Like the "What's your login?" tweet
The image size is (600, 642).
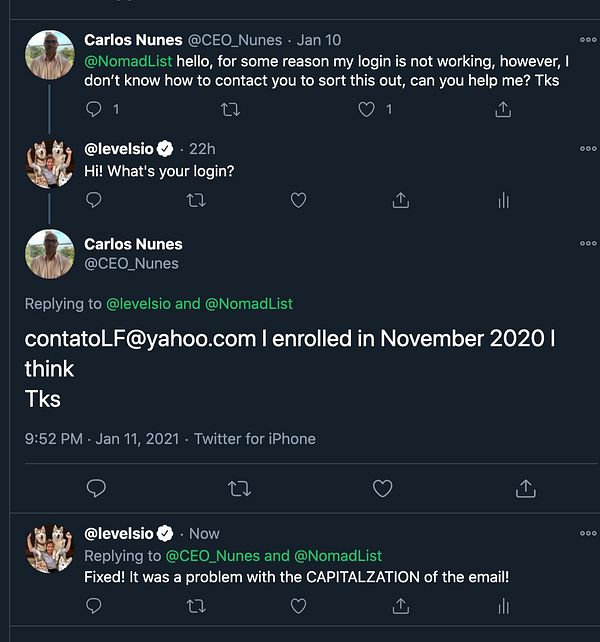(x=298, y=200)
